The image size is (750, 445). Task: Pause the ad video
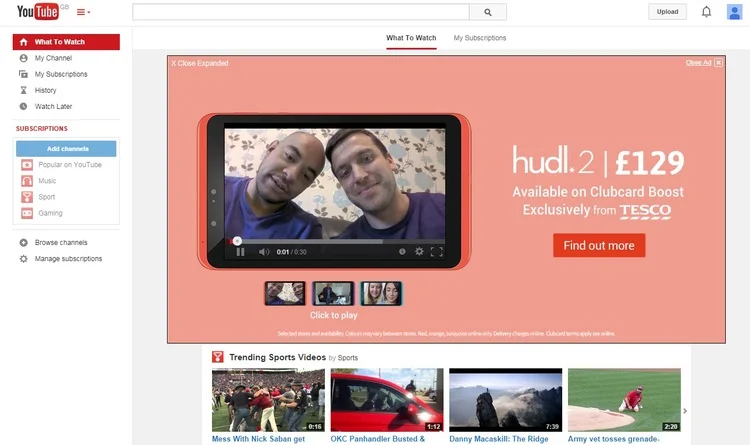(240, 252)
